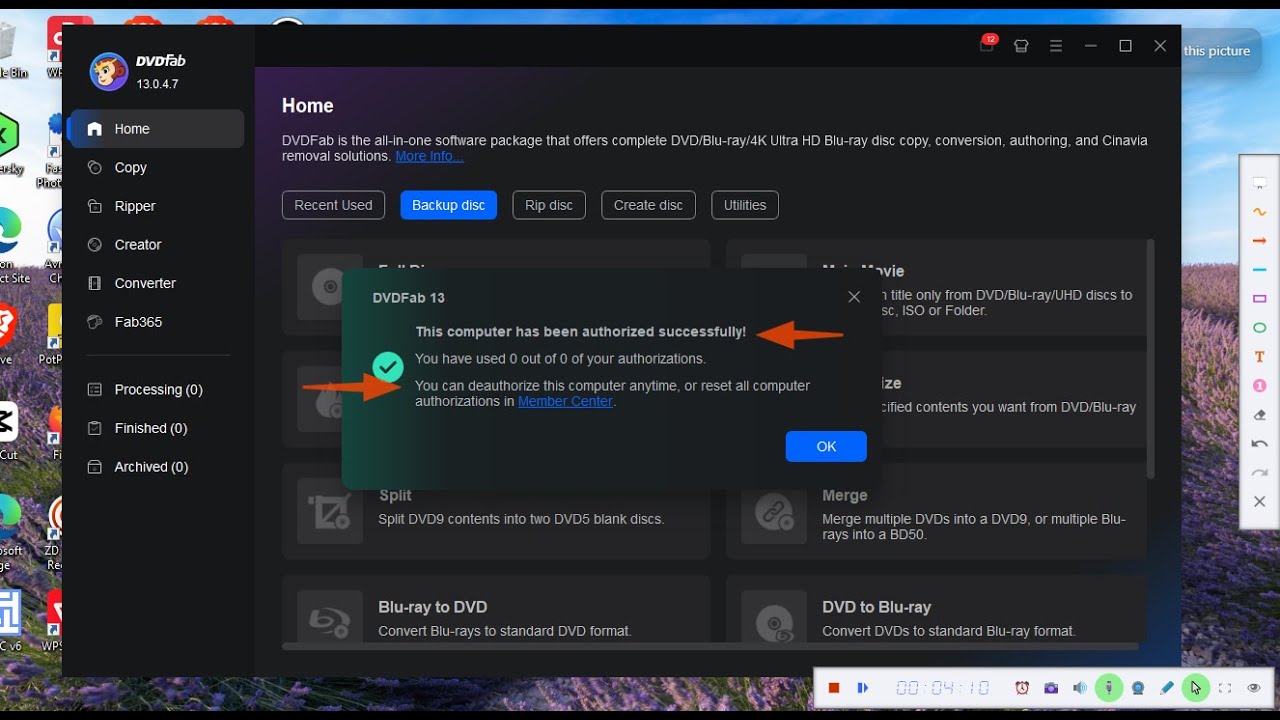This screenshot has width=1280, height=720.
Task: Click the Ripper icon in sidebar
Action: point(95,206)
